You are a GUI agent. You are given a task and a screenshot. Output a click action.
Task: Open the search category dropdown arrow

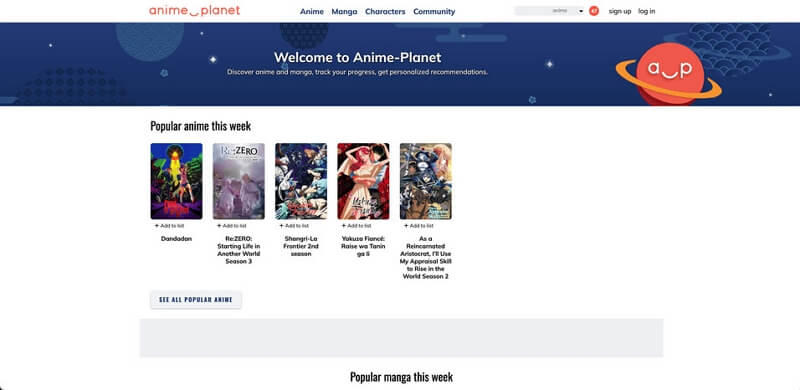click(x=581, y=11)
